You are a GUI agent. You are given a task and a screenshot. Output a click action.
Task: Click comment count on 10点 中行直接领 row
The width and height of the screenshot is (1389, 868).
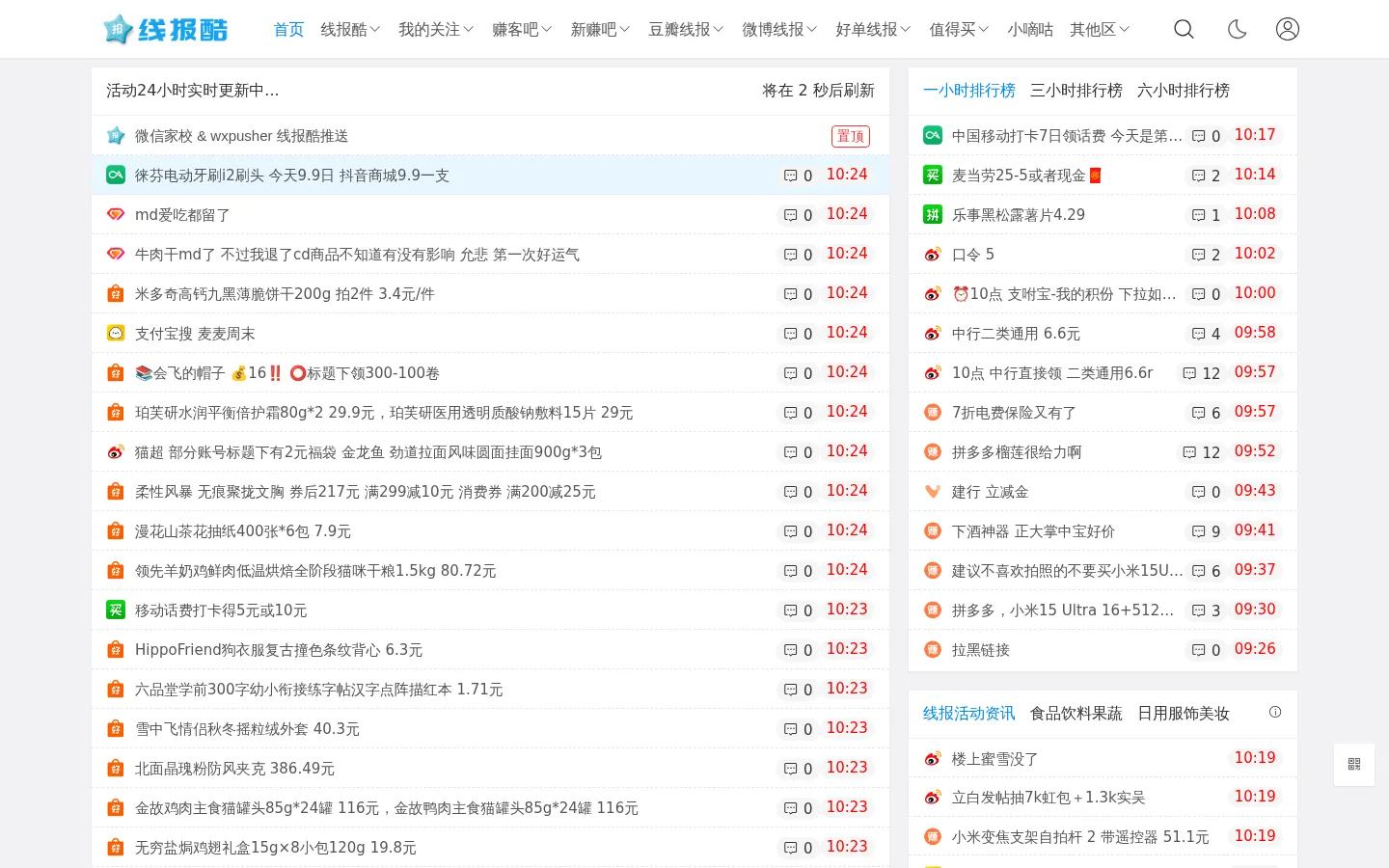(1212, 373)
